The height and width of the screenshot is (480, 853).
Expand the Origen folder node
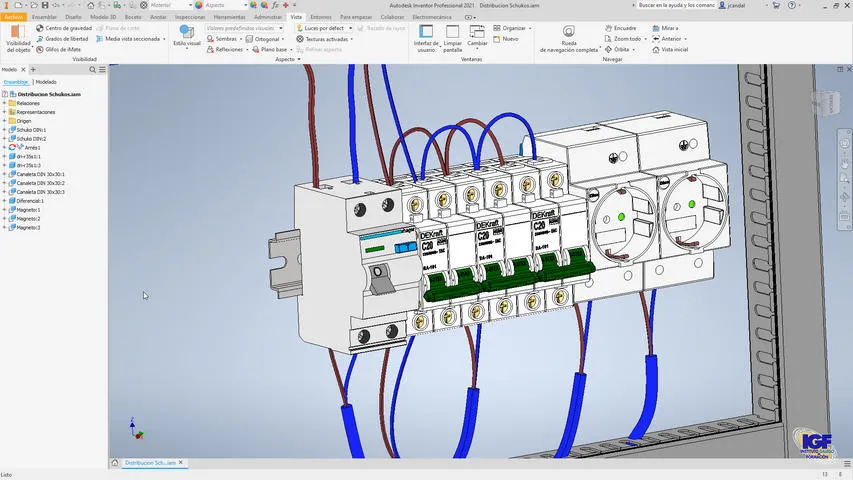coord(4,121)
